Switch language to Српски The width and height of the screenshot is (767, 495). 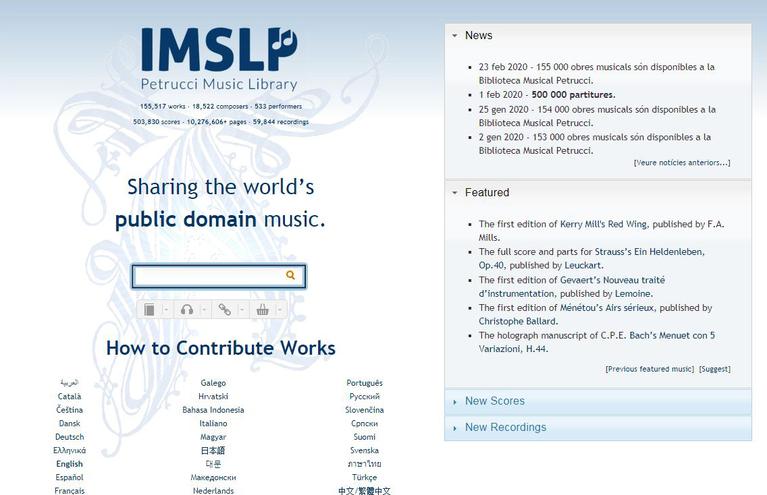click(364, 423)
